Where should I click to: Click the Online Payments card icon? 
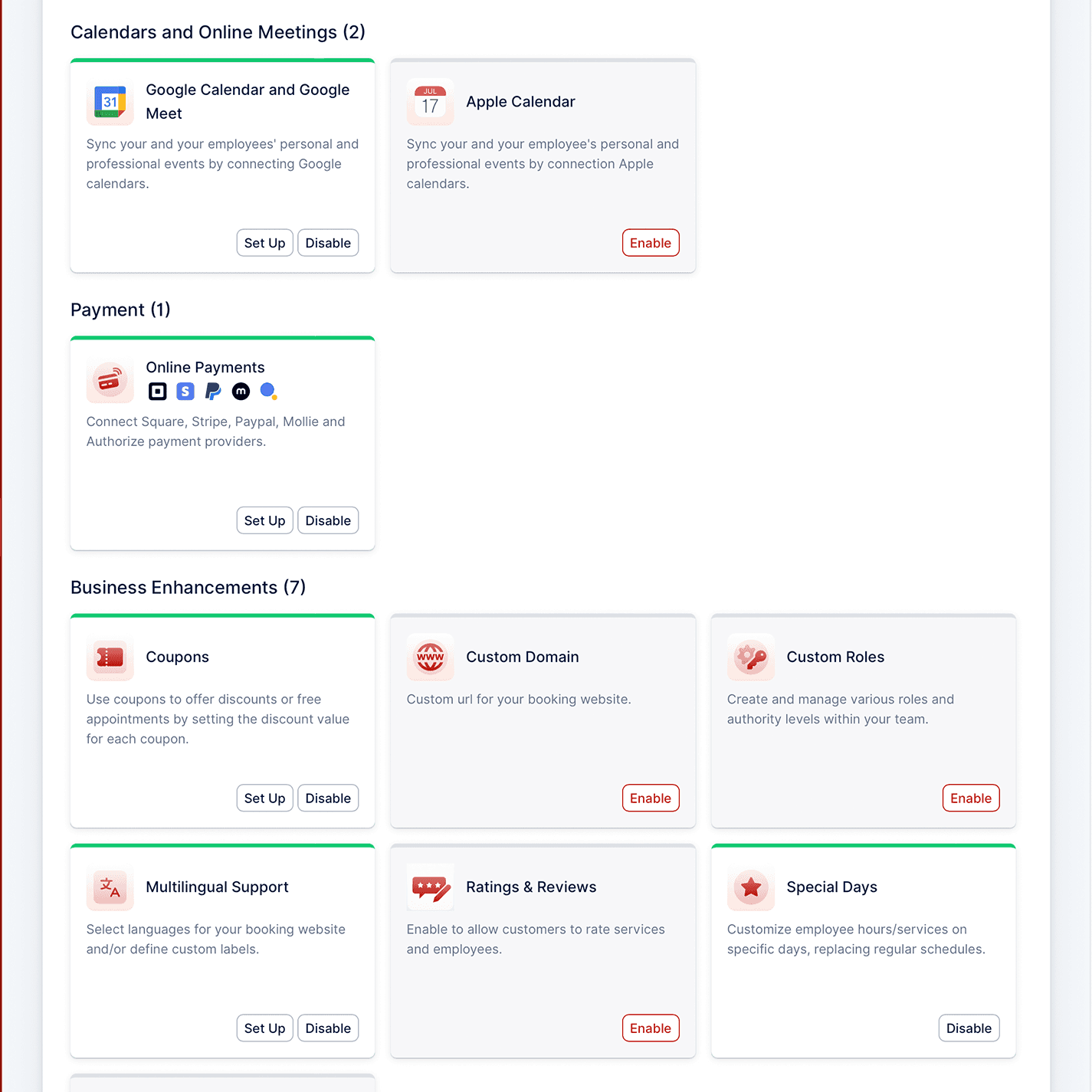110,379
